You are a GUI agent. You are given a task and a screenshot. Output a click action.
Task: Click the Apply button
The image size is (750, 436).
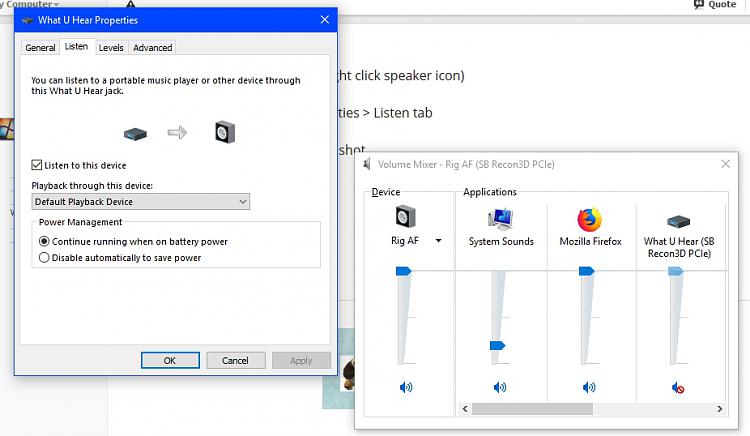point(301,360)
